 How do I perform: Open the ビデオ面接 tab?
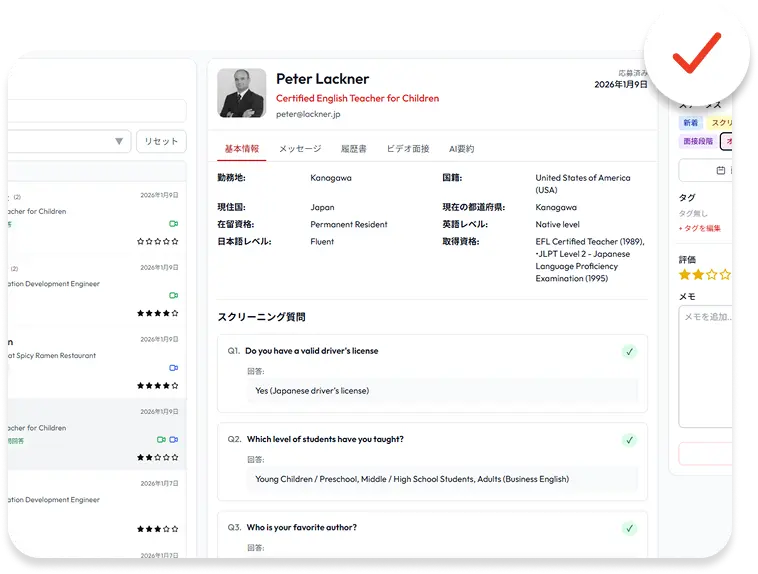(x=408, y=149)
